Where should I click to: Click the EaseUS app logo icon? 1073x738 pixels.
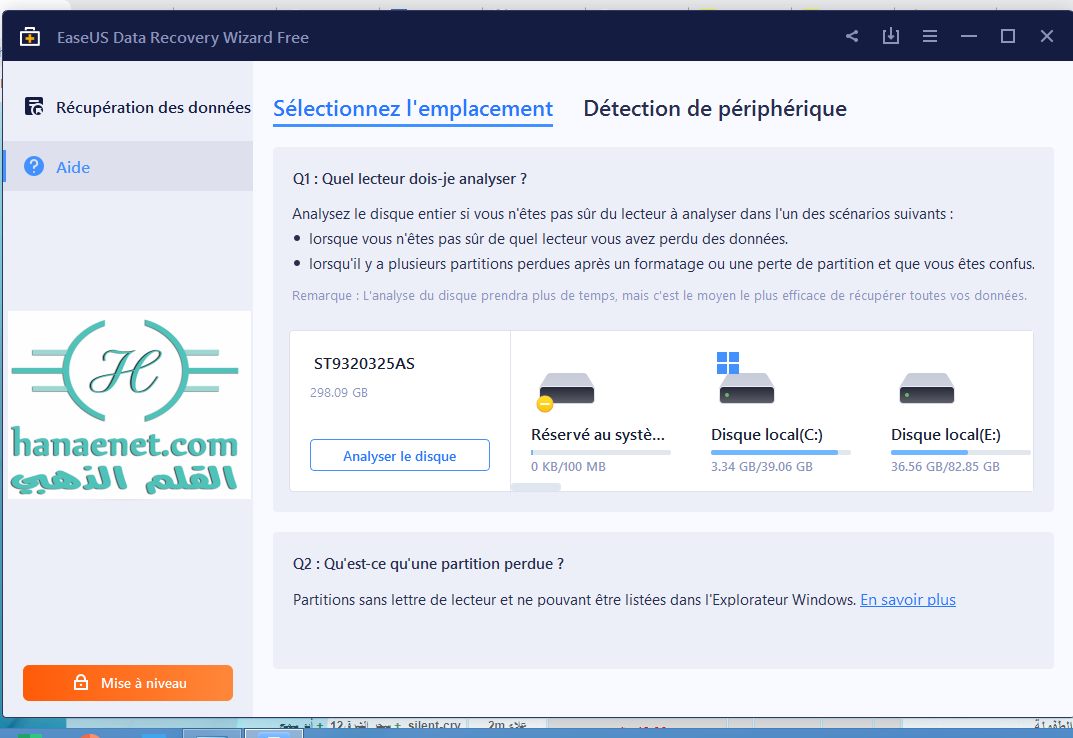click(29, 37)
